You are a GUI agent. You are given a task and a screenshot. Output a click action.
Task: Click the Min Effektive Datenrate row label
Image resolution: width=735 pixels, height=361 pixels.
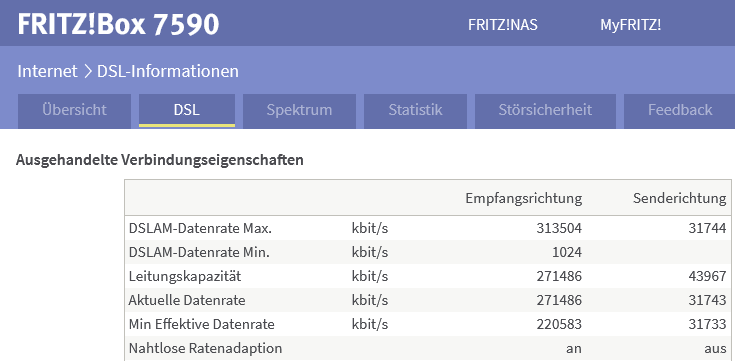202,324
